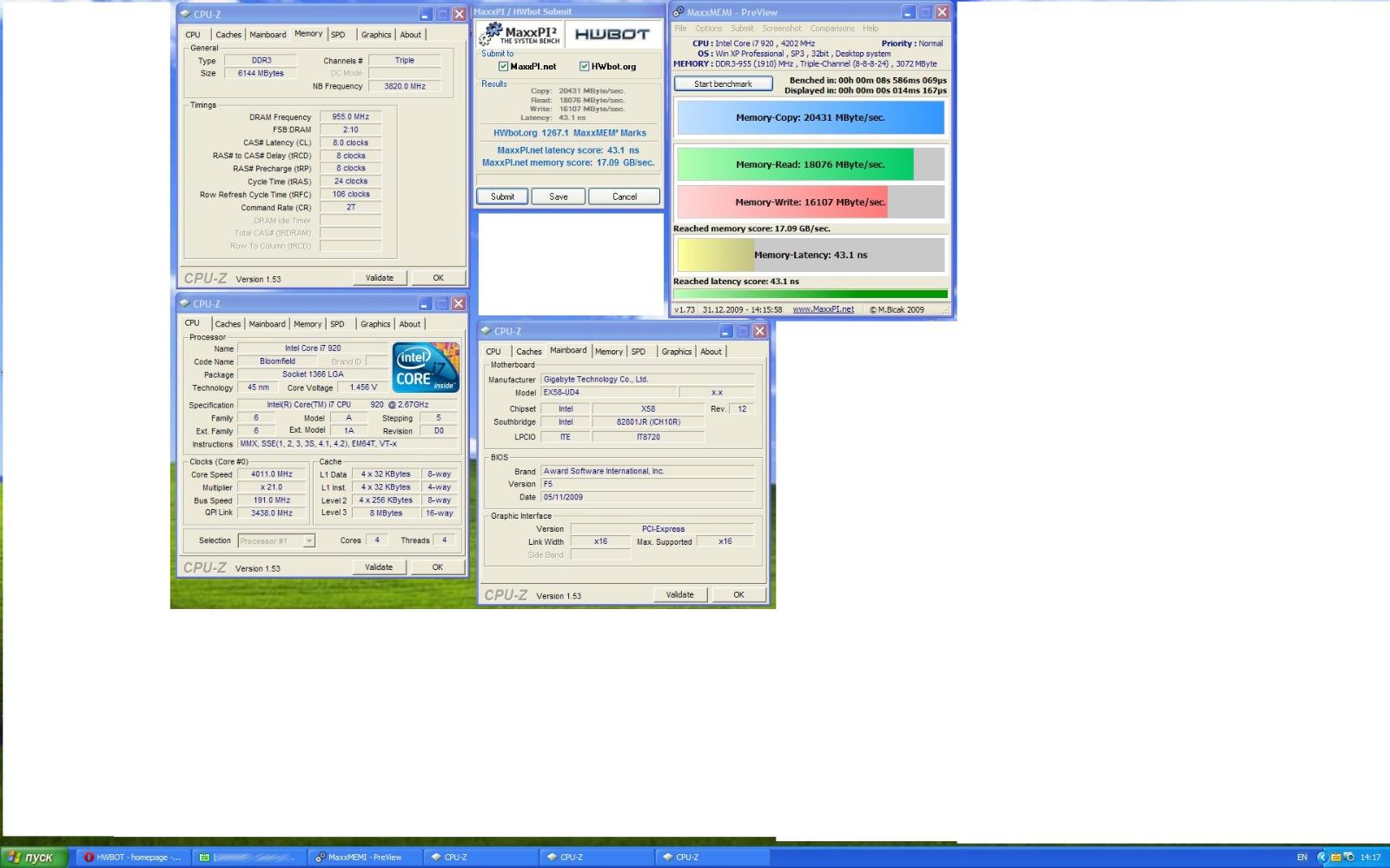Click the taskbar clock showing 14:17
This screenshot has width=1390, height=868.
(1370, 858)
